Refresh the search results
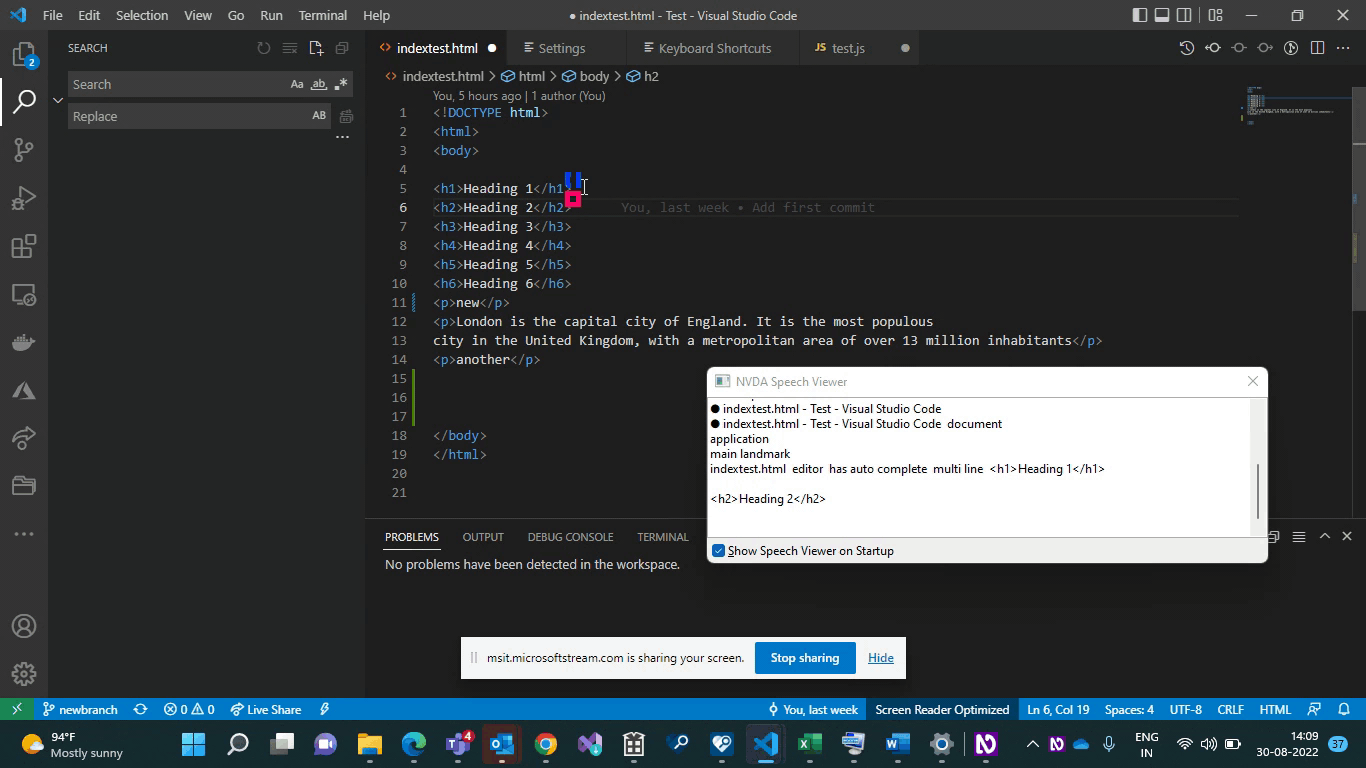 click(264, 48)
